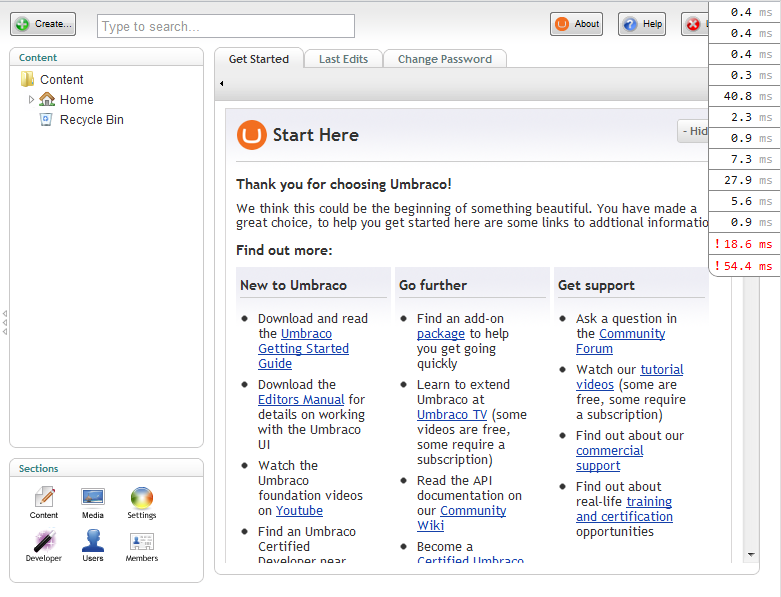
Task: Switch to the Last Edits tab
Action: click(343, 59)
